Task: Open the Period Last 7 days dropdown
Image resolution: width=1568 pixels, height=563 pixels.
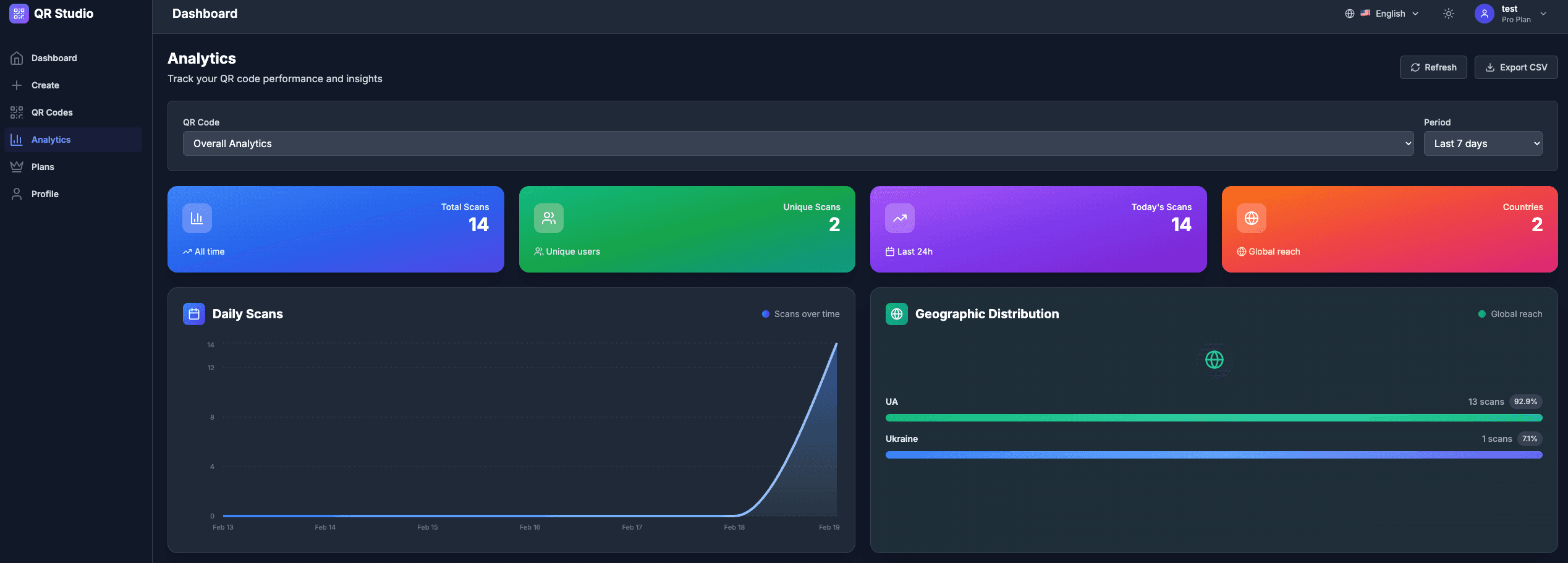Action: 1482,143
